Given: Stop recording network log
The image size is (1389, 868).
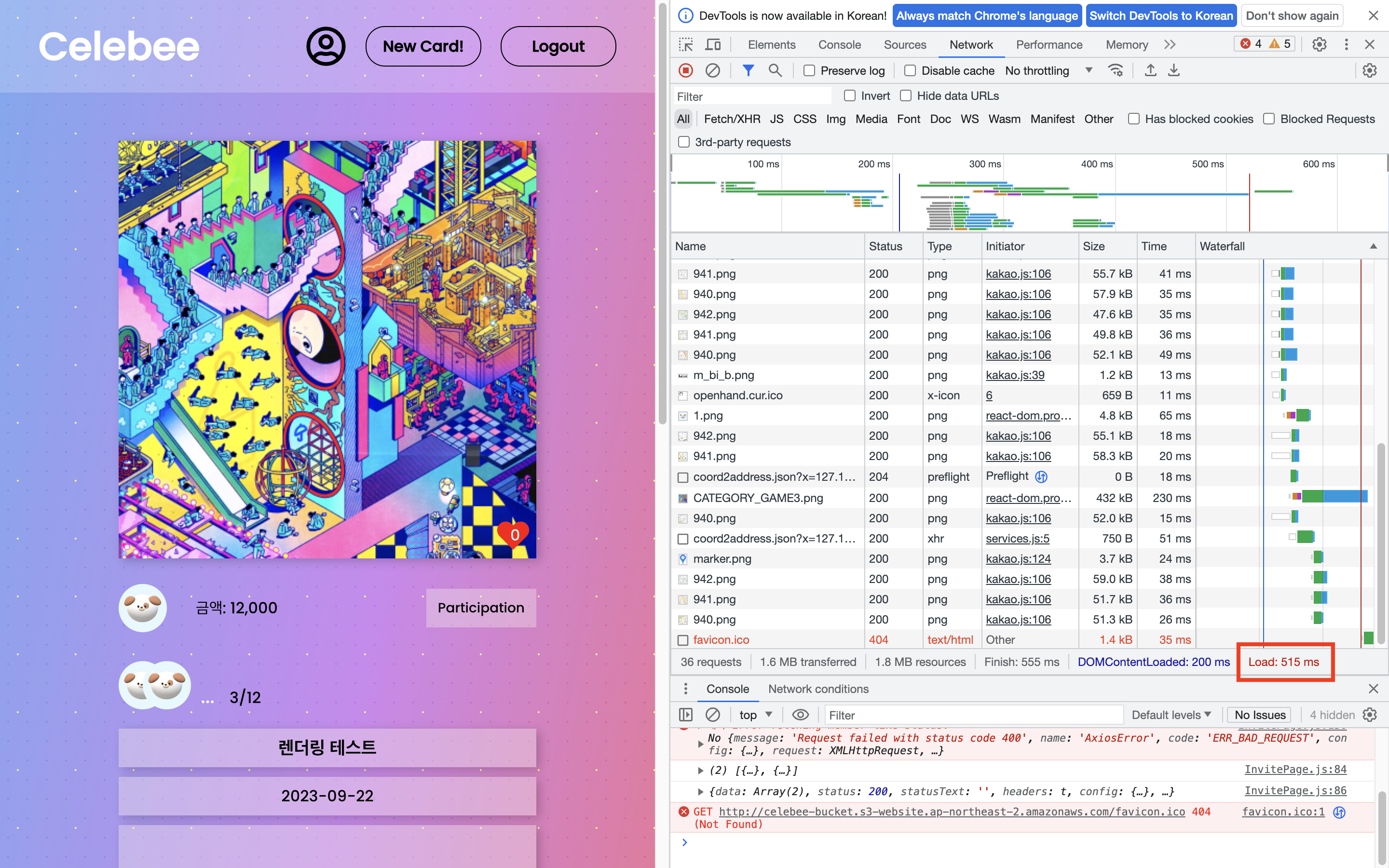Looking at the screenshot, I should coord(686,70).
